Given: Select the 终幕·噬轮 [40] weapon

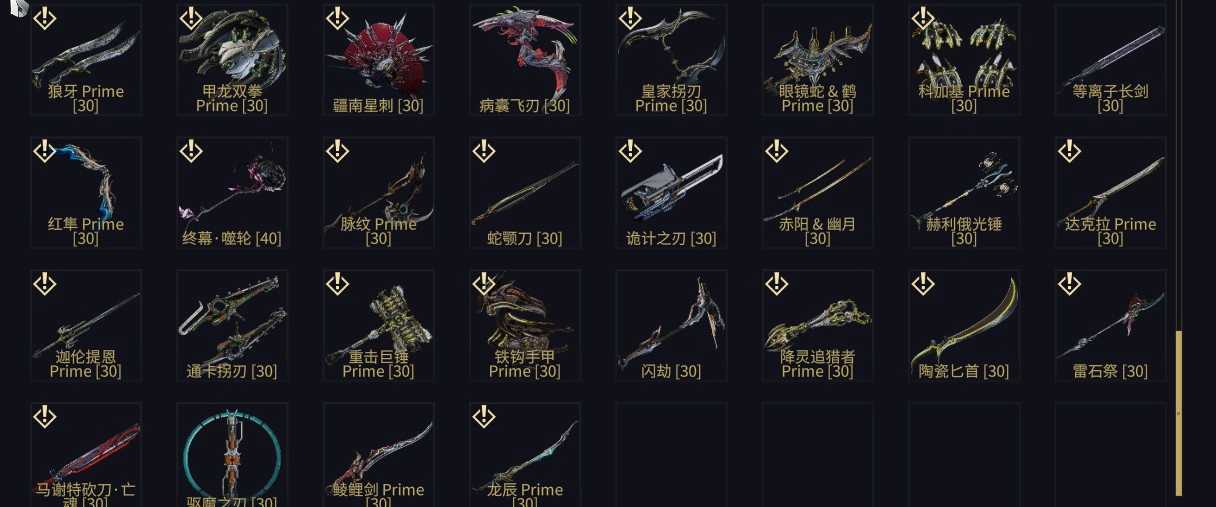Looking at the screenshot, I should point(232,192).
